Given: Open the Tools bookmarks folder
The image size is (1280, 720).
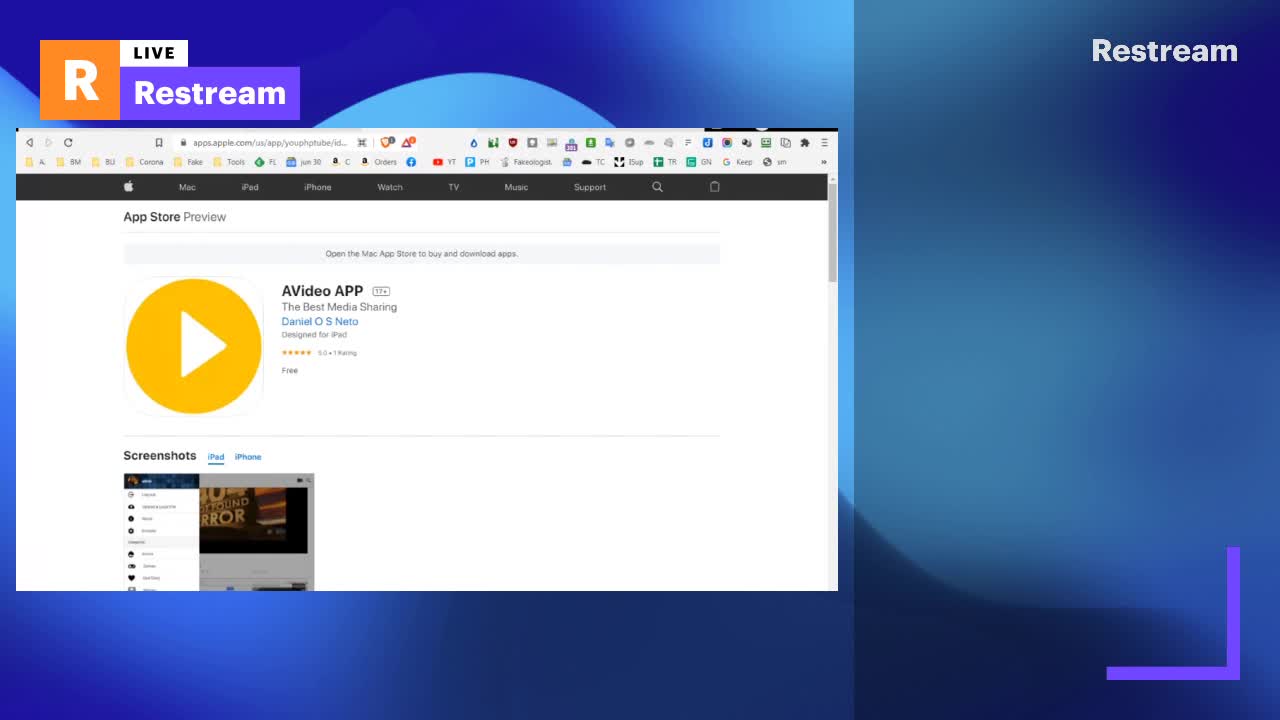Looking at the screenshot, I should (229, 162).
